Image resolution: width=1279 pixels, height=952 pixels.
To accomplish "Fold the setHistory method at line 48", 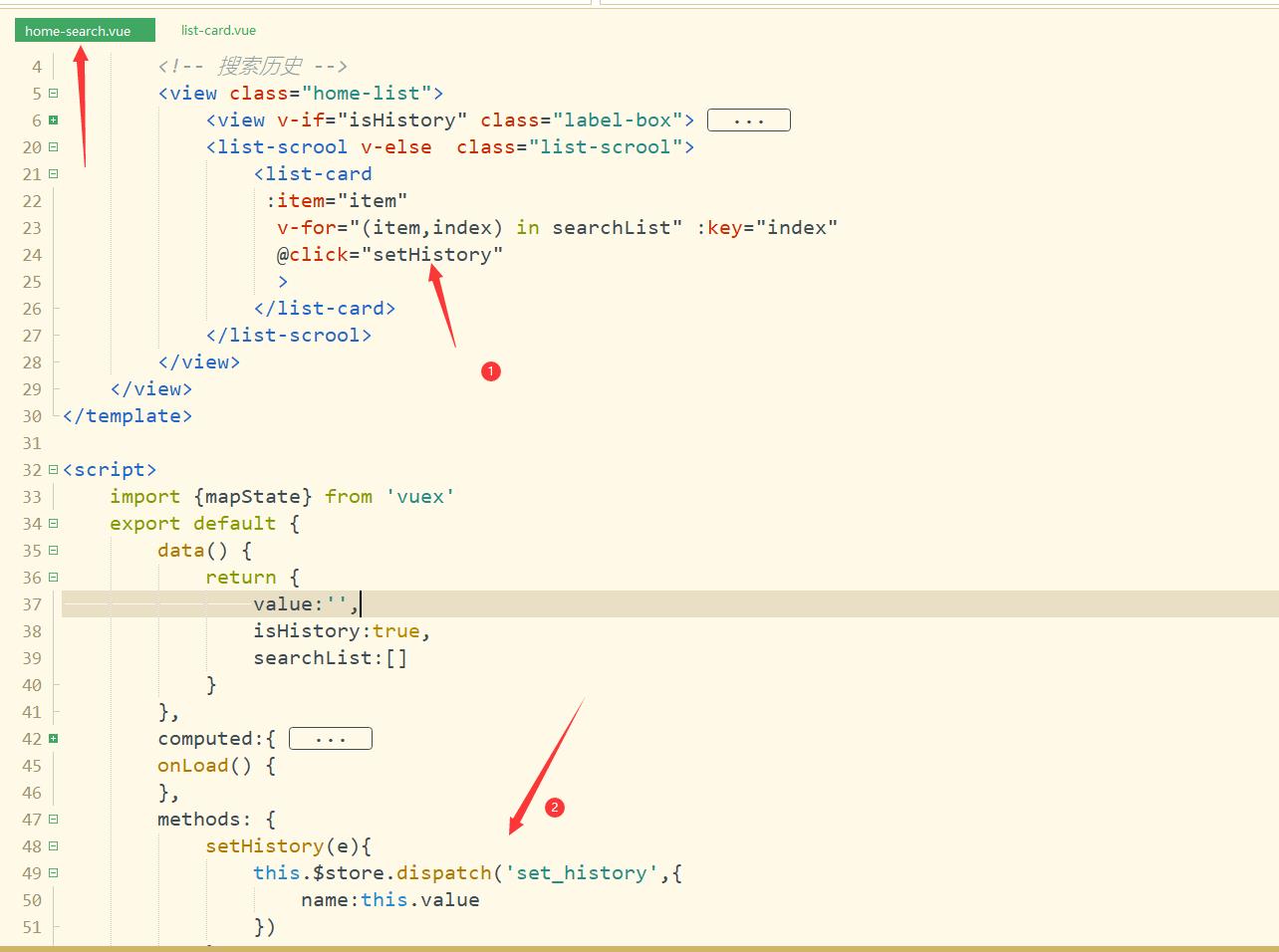I will tap(53, 846).
